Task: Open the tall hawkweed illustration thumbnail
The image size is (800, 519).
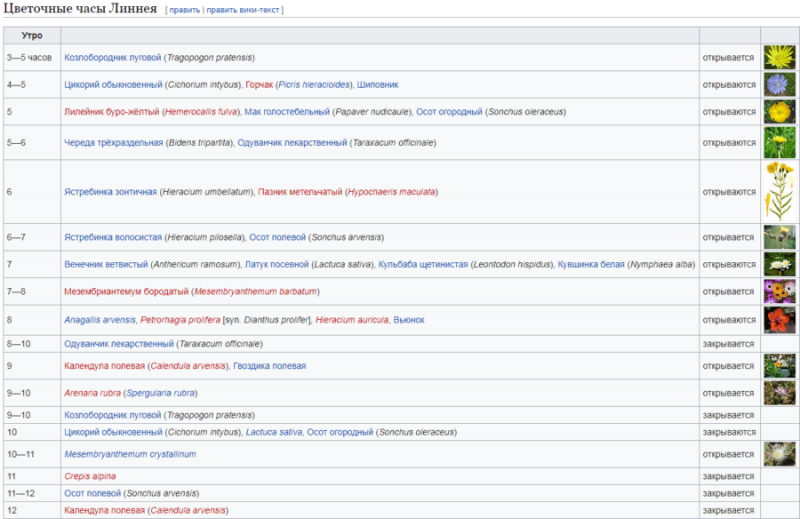Action: pyautogui.click(x=780, y=191)
